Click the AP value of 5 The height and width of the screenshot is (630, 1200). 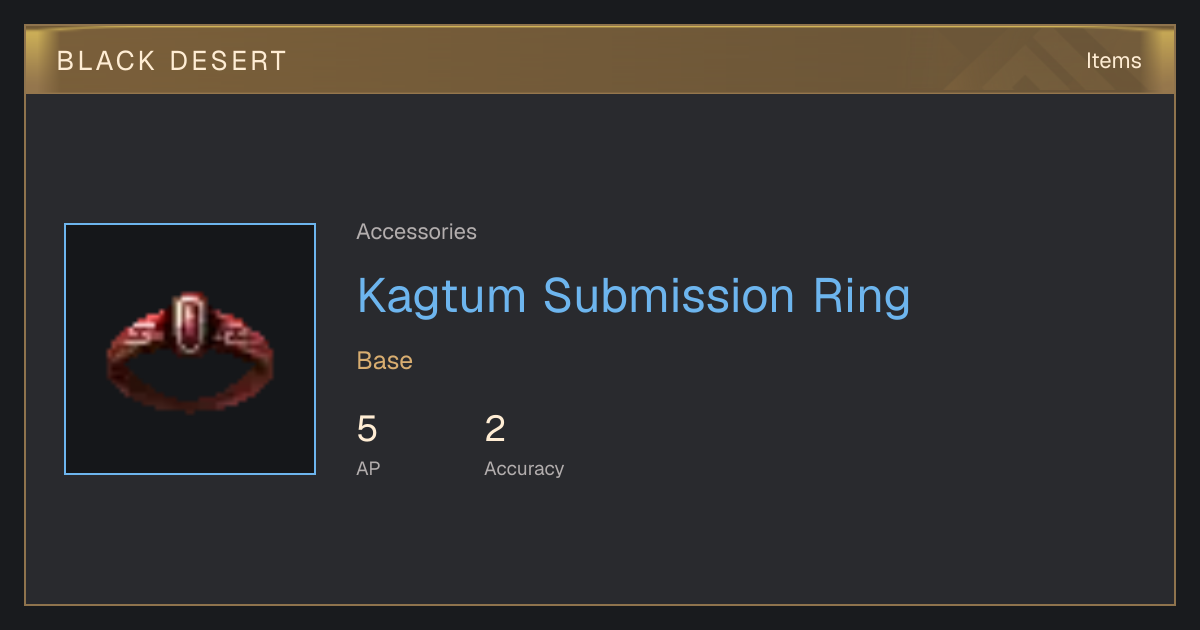point(367,430)
